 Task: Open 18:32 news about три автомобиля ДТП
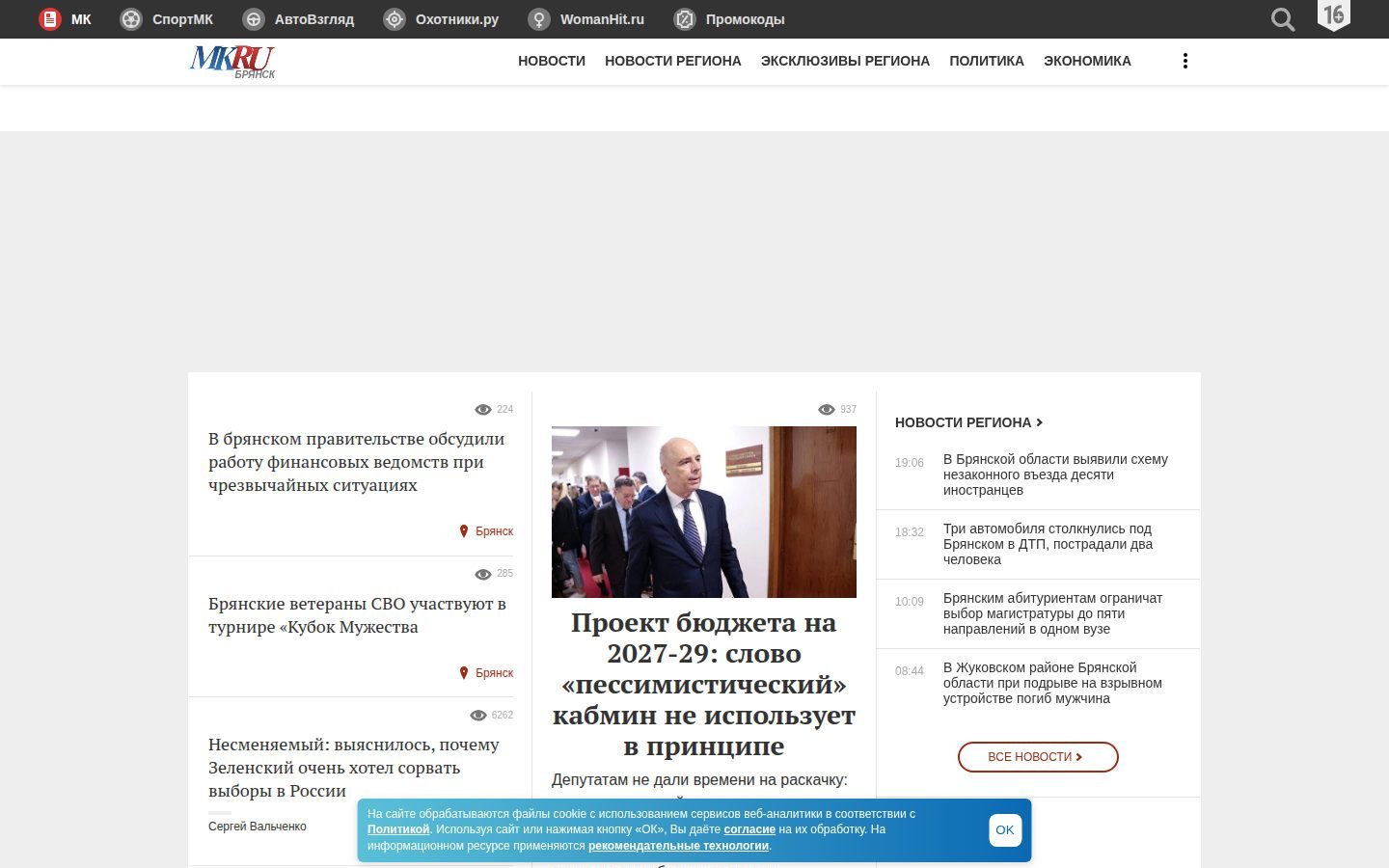click(1048, 544)
